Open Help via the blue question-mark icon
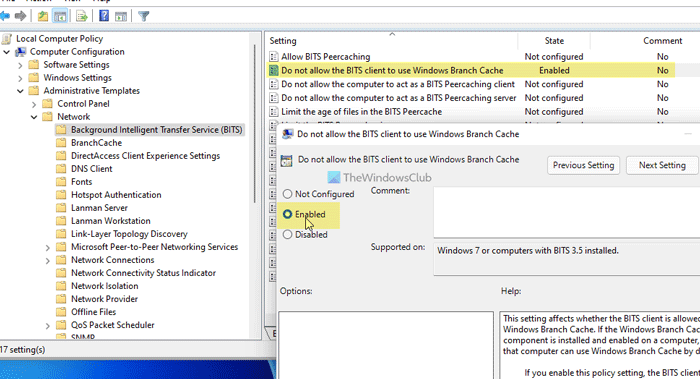The image size is (700, 379). (104, 17)
